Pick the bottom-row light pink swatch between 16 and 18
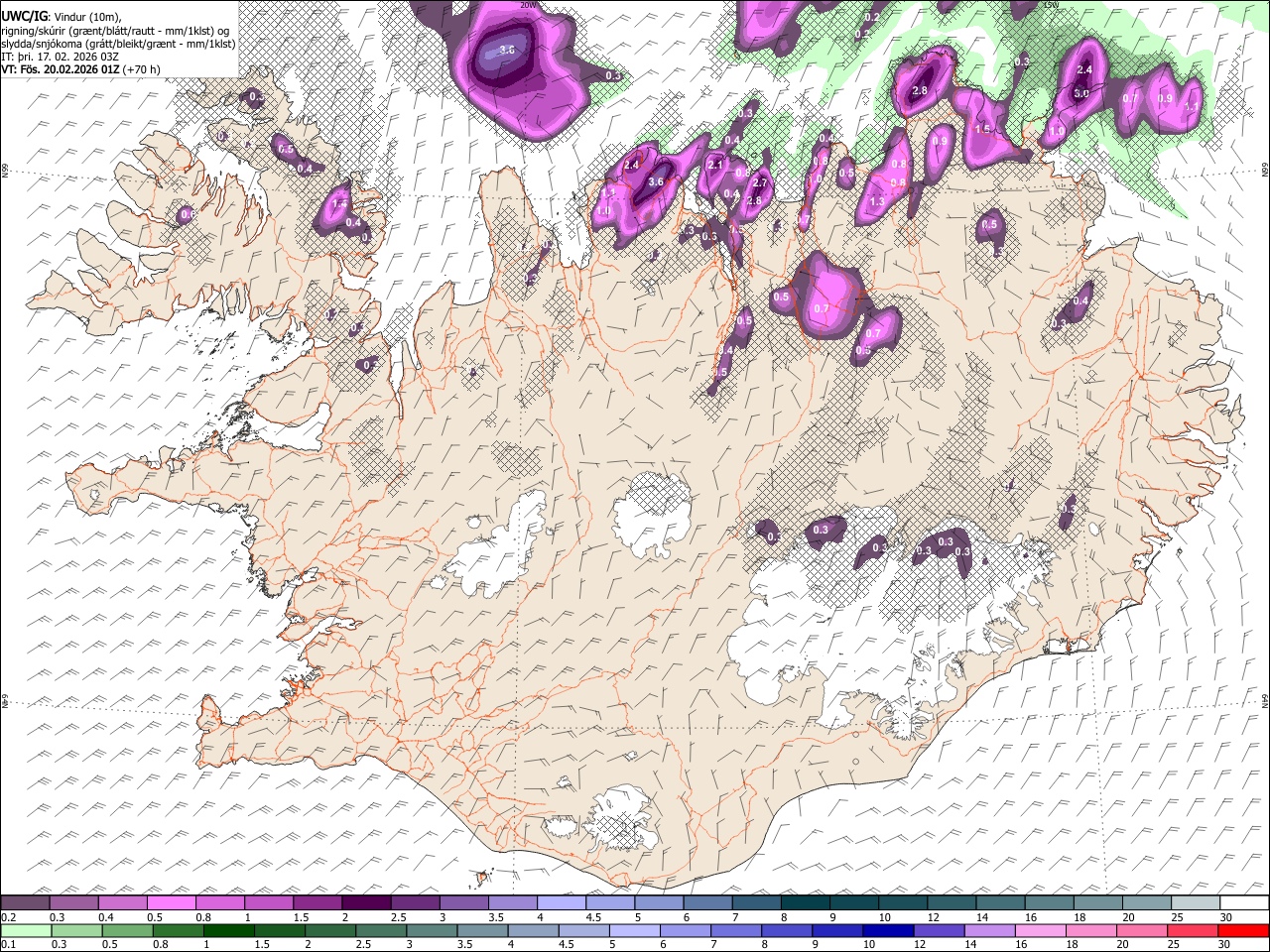Viewport: 1270px width, 952px height. pos(1040,930)
